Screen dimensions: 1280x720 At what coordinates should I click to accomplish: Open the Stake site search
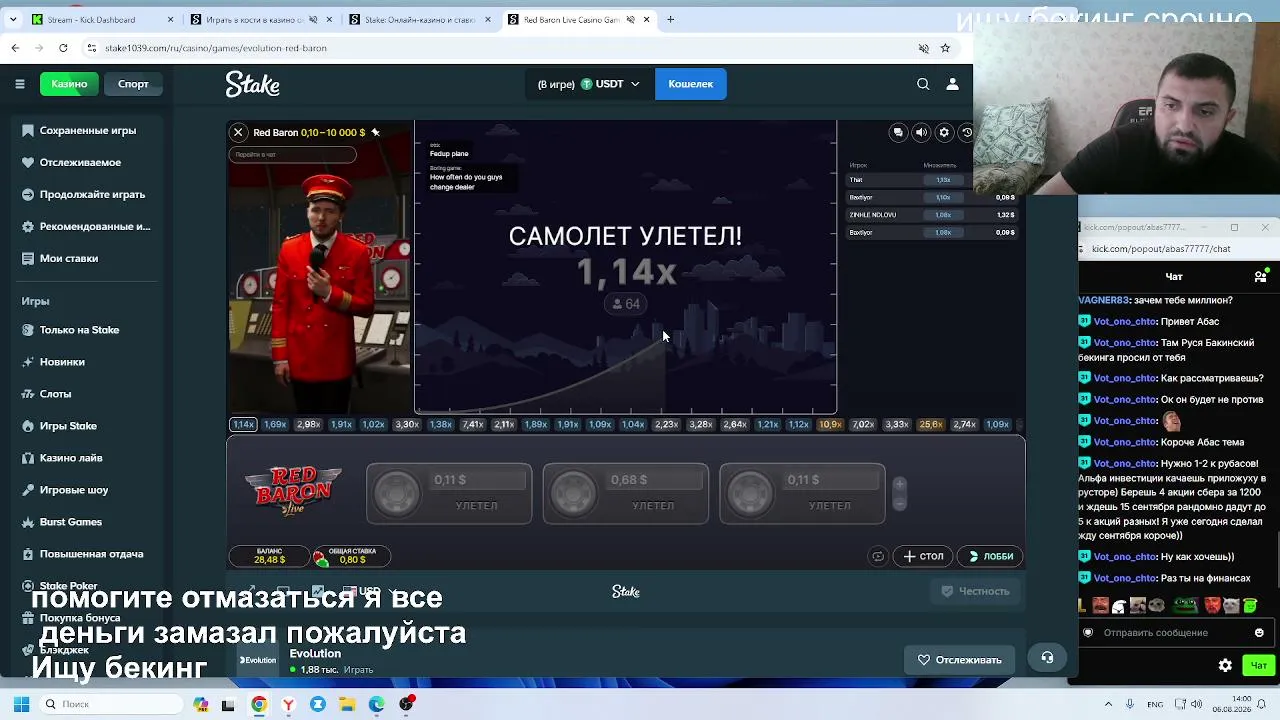(923, 84)
